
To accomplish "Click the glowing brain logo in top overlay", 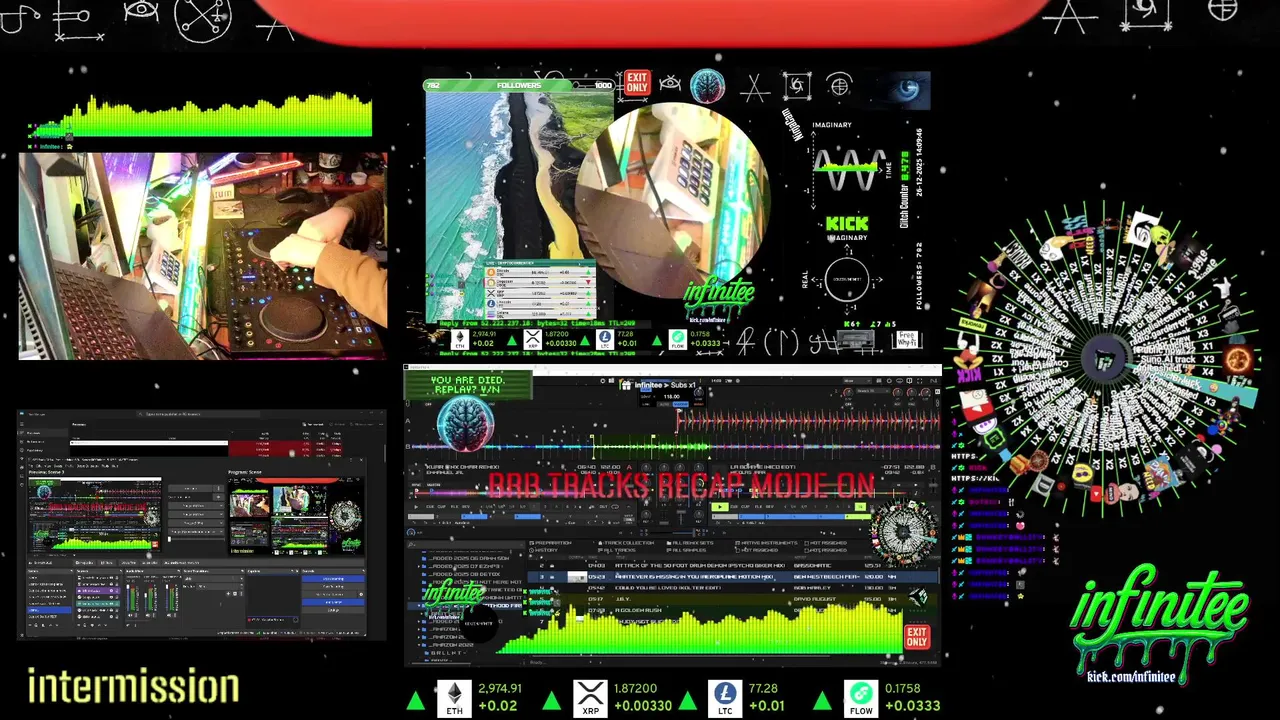I will click(708, 86).
